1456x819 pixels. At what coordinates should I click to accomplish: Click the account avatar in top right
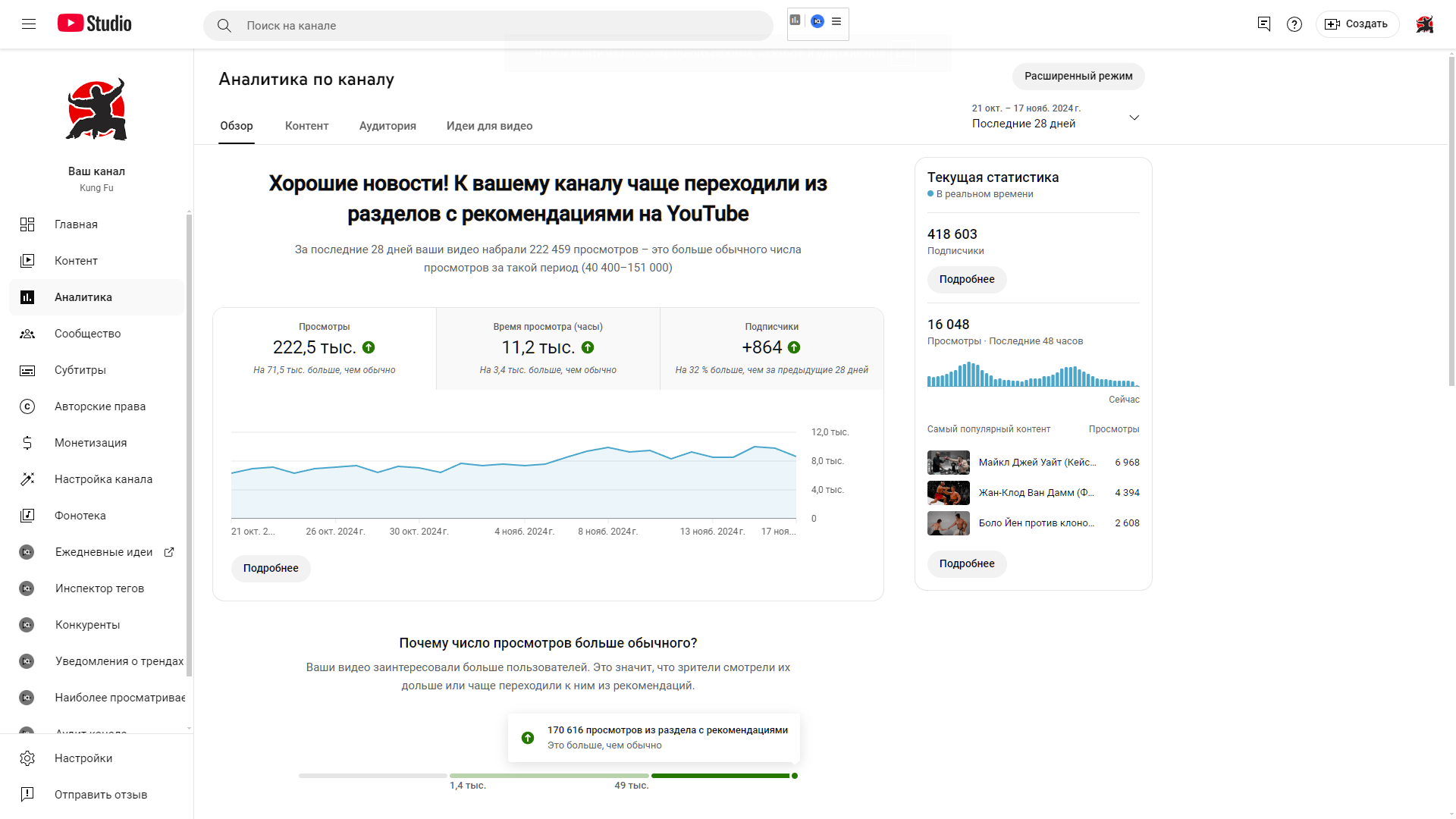(x=1424, y=24)
